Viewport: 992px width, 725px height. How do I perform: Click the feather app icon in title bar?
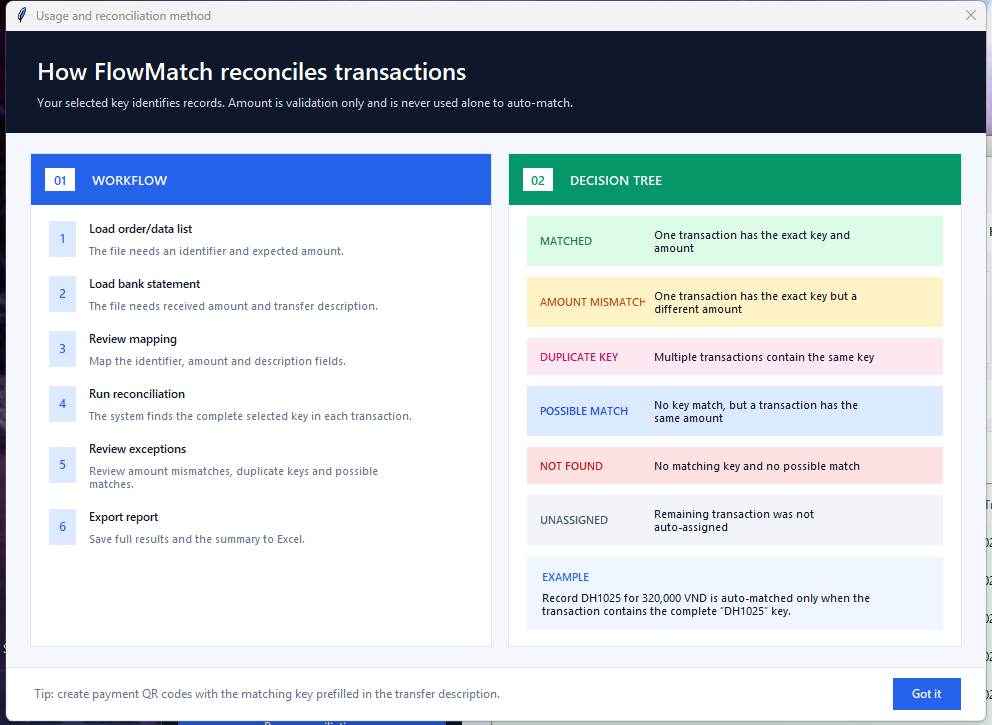click(x=22, y=15)
